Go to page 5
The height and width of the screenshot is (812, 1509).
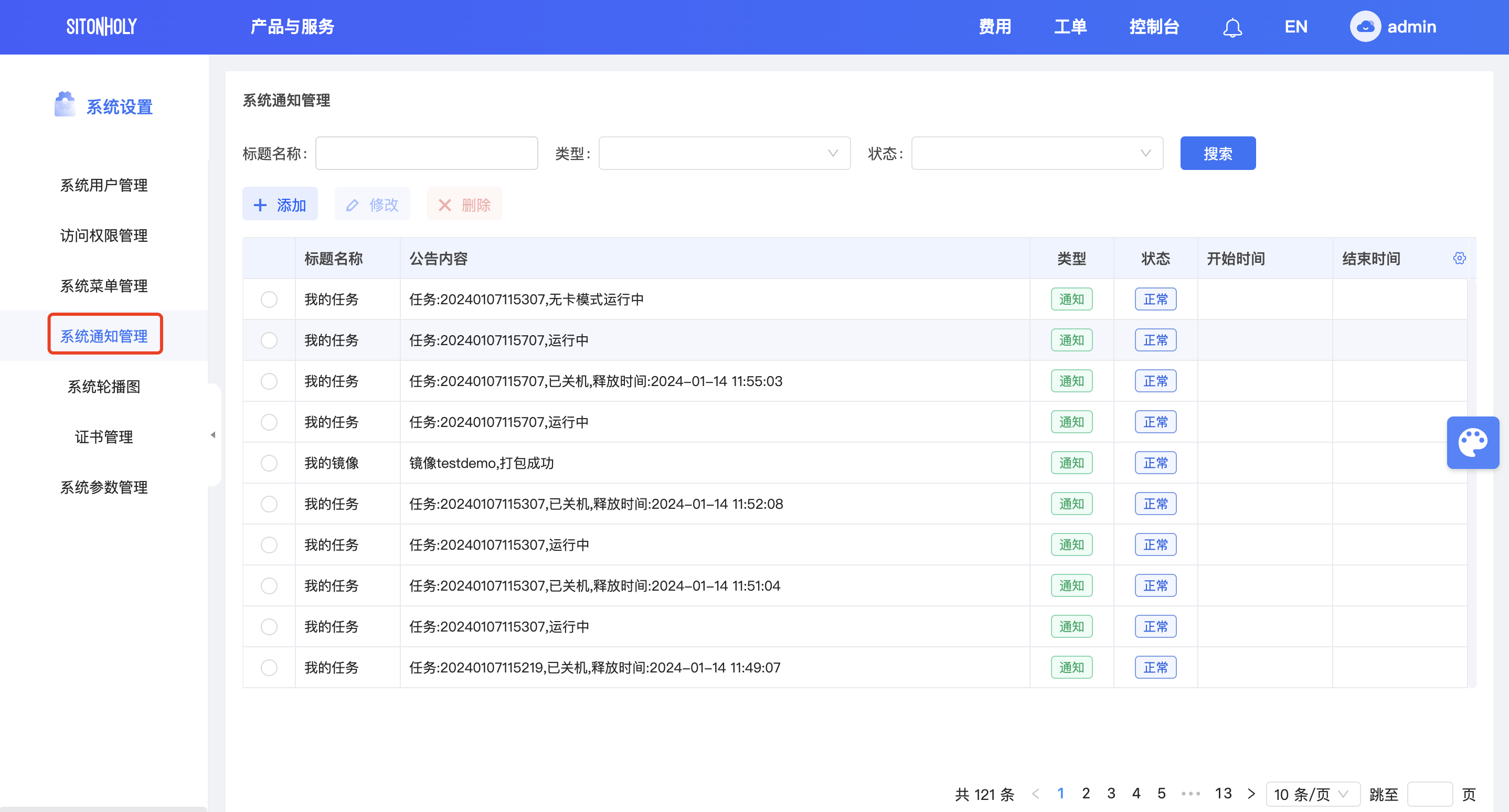pyautogui.click(x=1162, y=794)
